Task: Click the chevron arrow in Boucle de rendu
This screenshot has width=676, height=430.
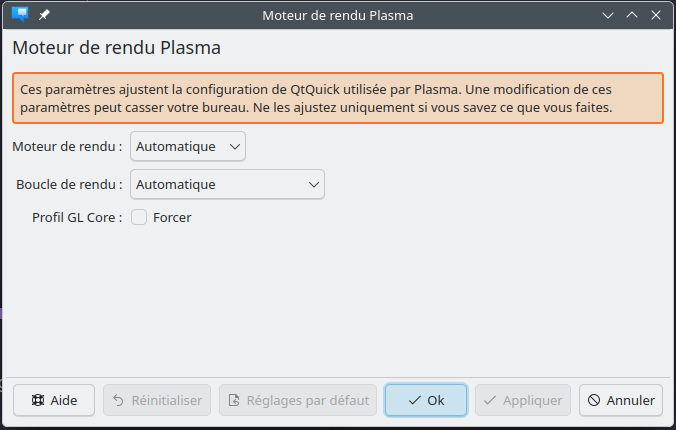Action: [313, 185]
